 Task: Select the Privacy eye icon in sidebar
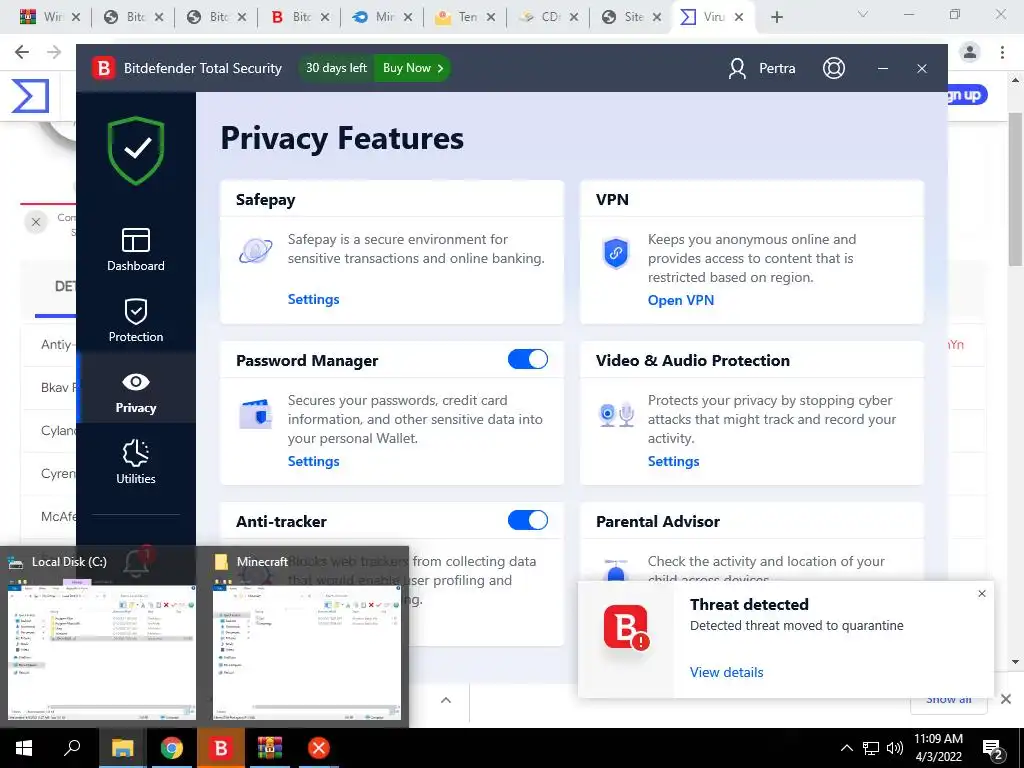pyautogui.click(x=136, y=382)
